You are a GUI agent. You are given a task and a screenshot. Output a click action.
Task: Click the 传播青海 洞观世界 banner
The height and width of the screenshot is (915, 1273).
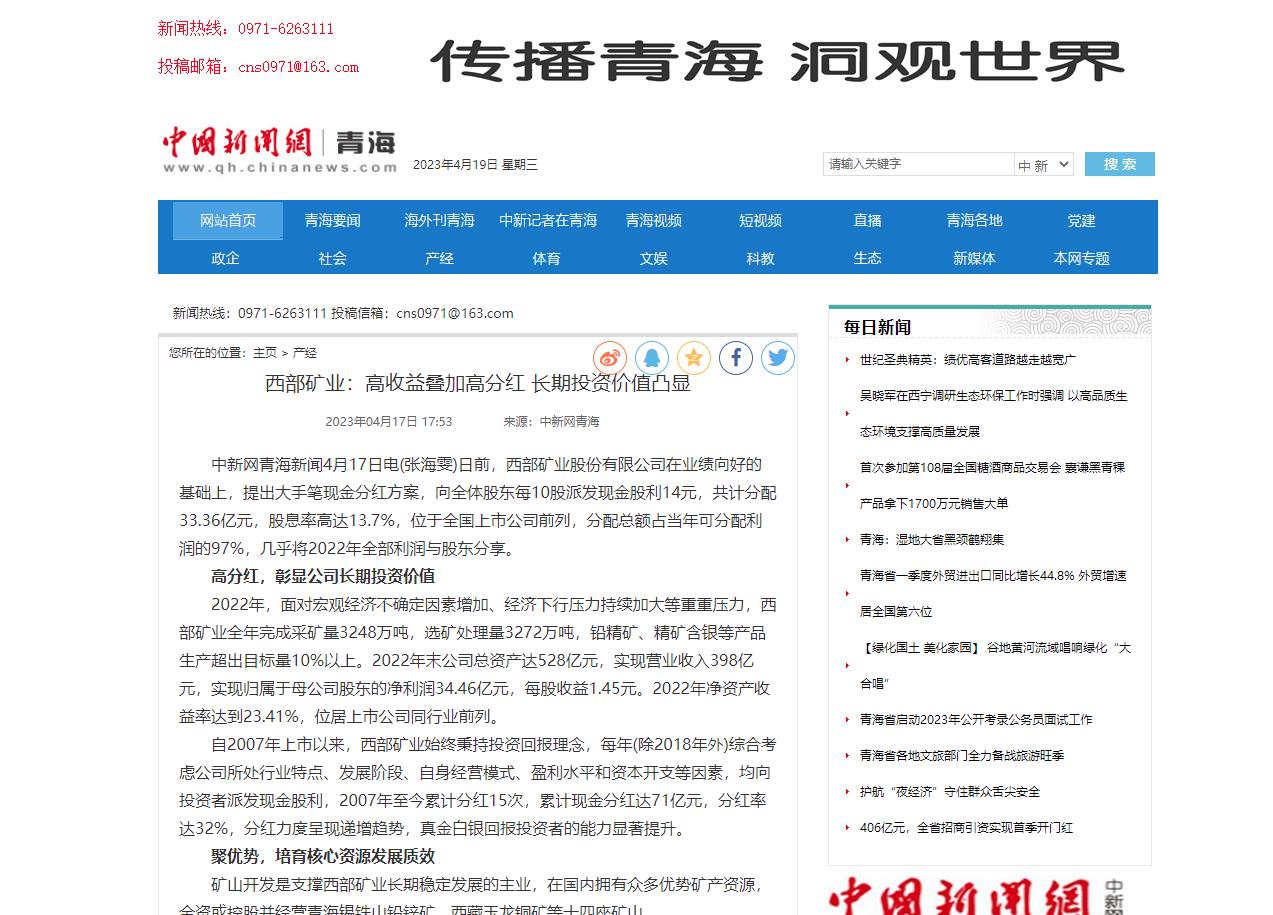click(x=778, y=61)
